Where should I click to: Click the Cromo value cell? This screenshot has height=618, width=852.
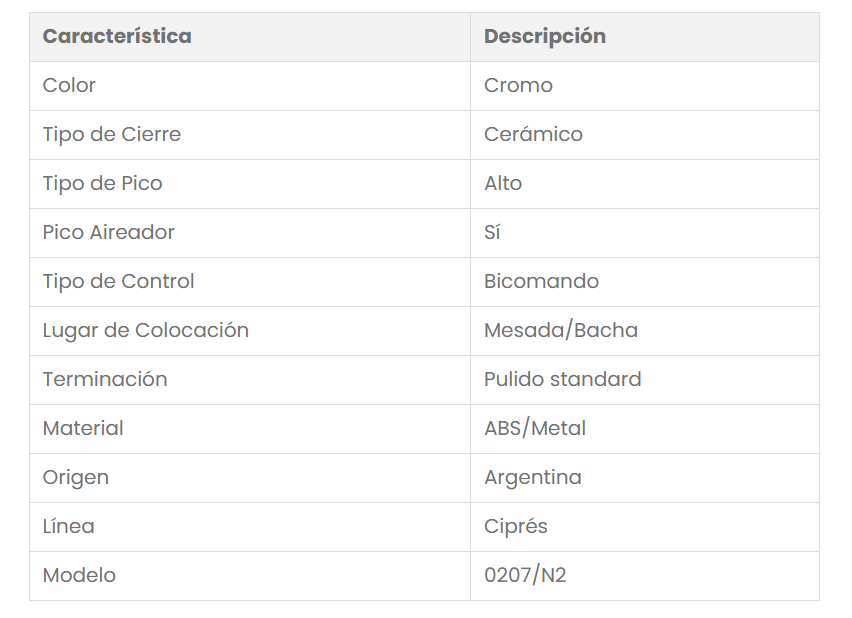pyautogui.click(x=518, y=85)
